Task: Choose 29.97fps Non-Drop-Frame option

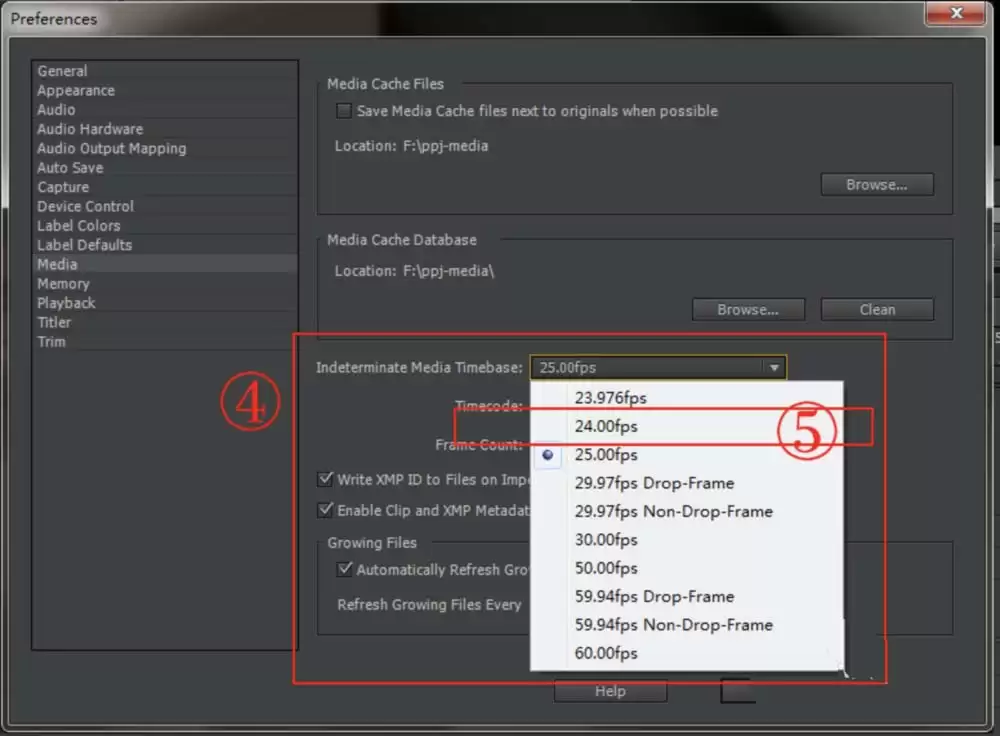Action: 687,512
